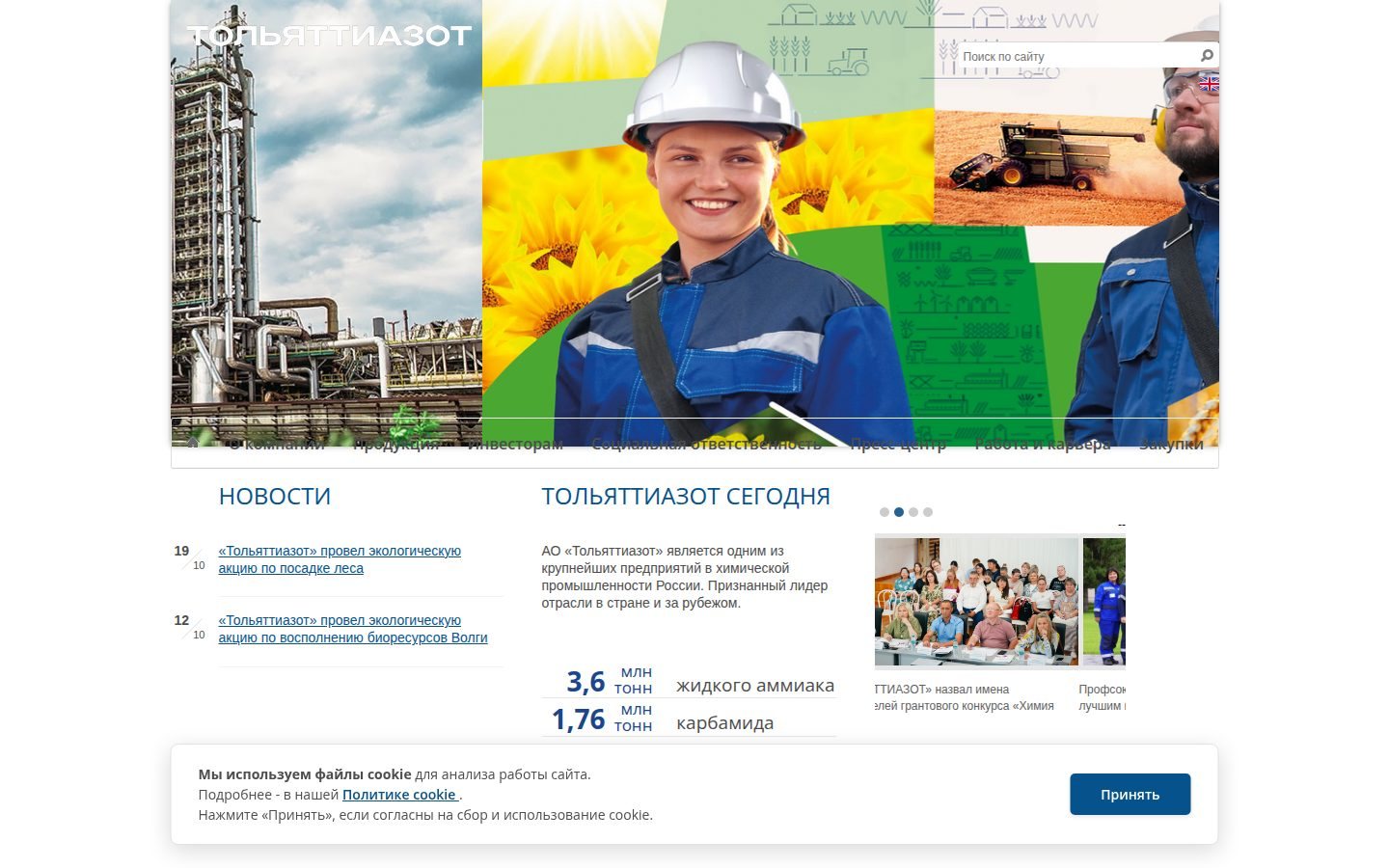Open the Пресс-центр menu item
Screen dimensions: 1389x868
coord(898,444)
